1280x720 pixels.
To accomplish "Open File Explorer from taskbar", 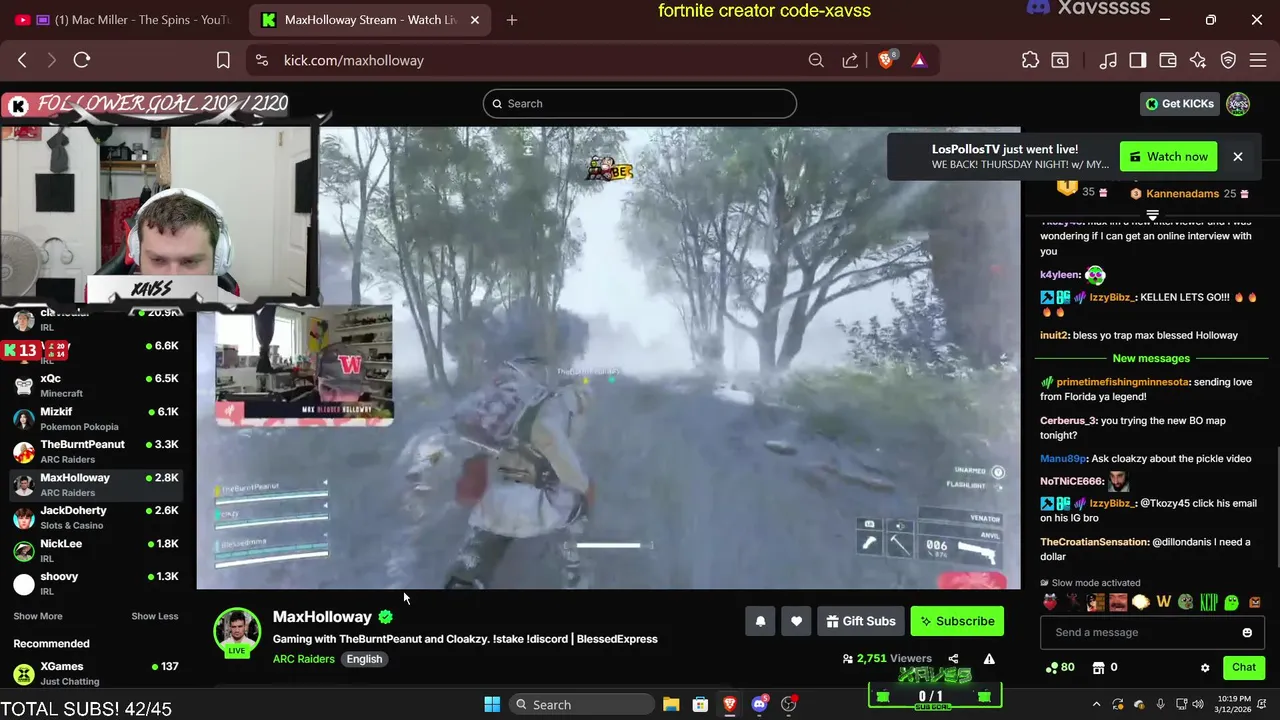I will [x=671, y=704].
